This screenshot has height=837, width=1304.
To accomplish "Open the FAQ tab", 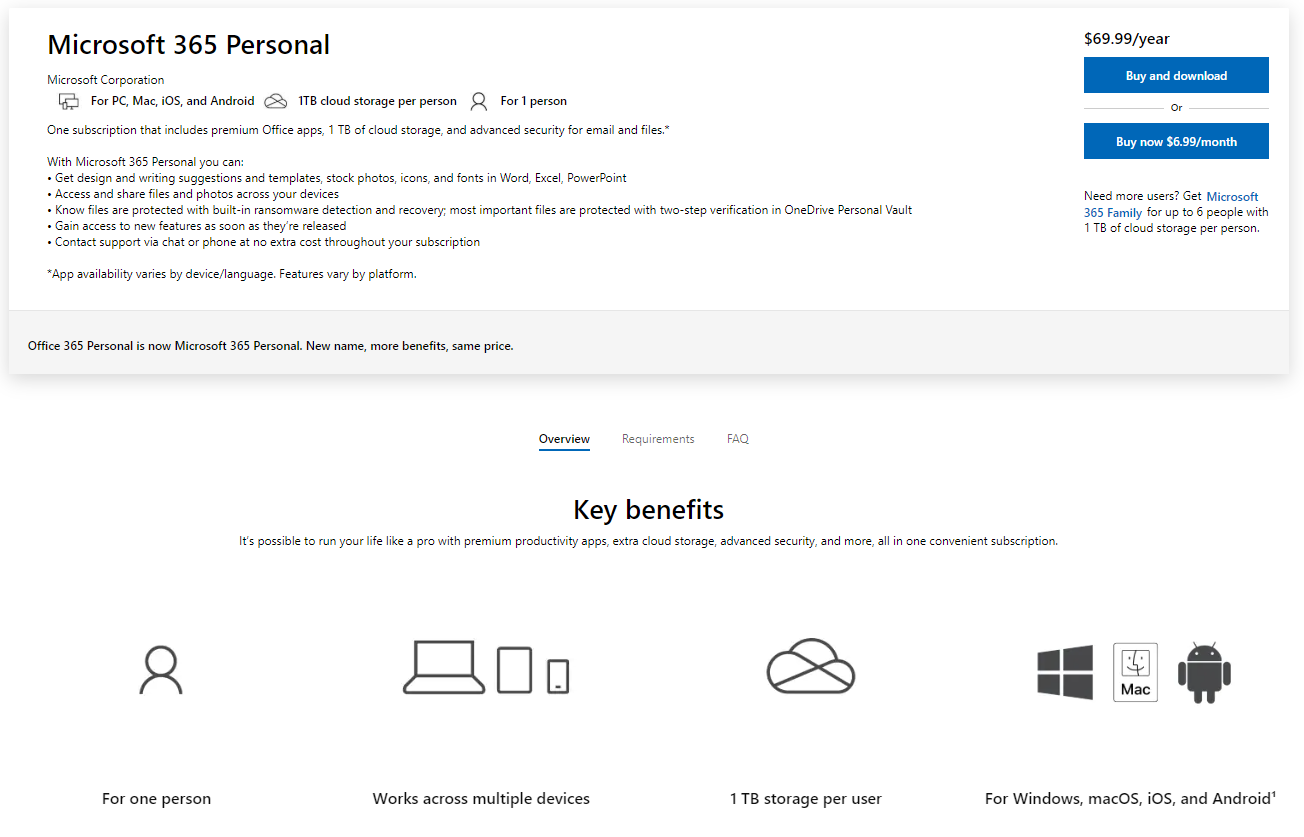I will point(738,439).
